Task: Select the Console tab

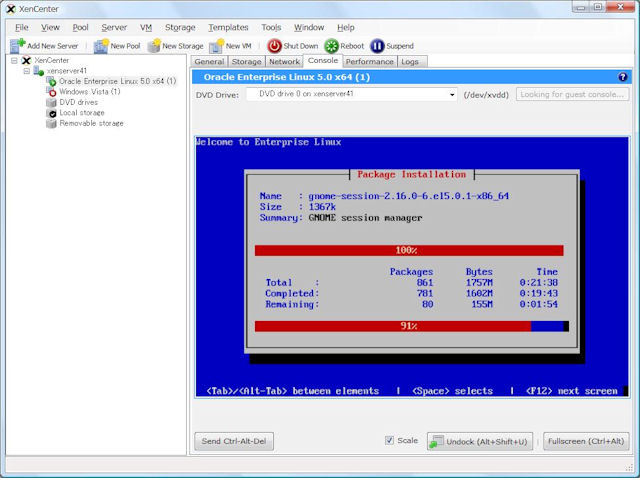Action: click(323, 60)
